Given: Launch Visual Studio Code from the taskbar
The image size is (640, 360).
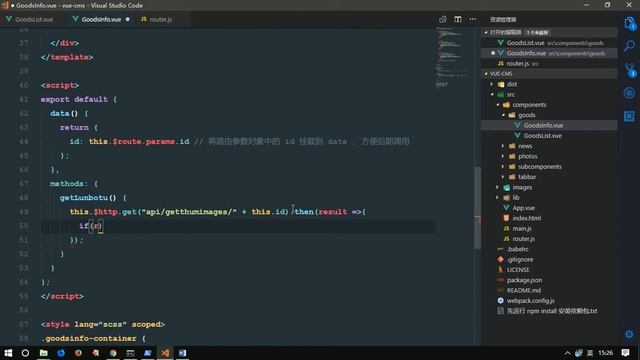Looking at the screenshot, I should (165, 353).
